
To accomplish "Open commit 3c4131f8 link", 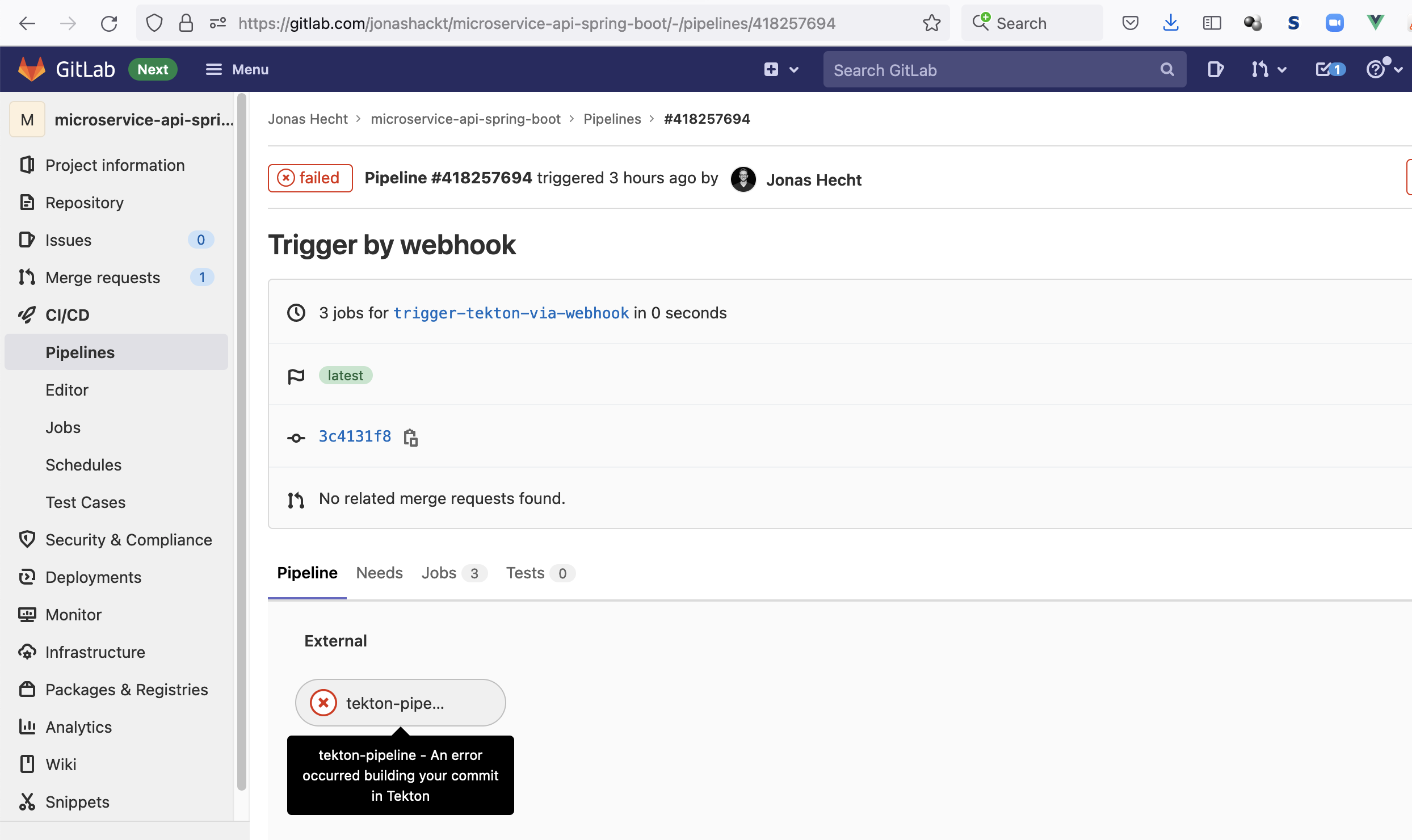I will click(355, 436).
